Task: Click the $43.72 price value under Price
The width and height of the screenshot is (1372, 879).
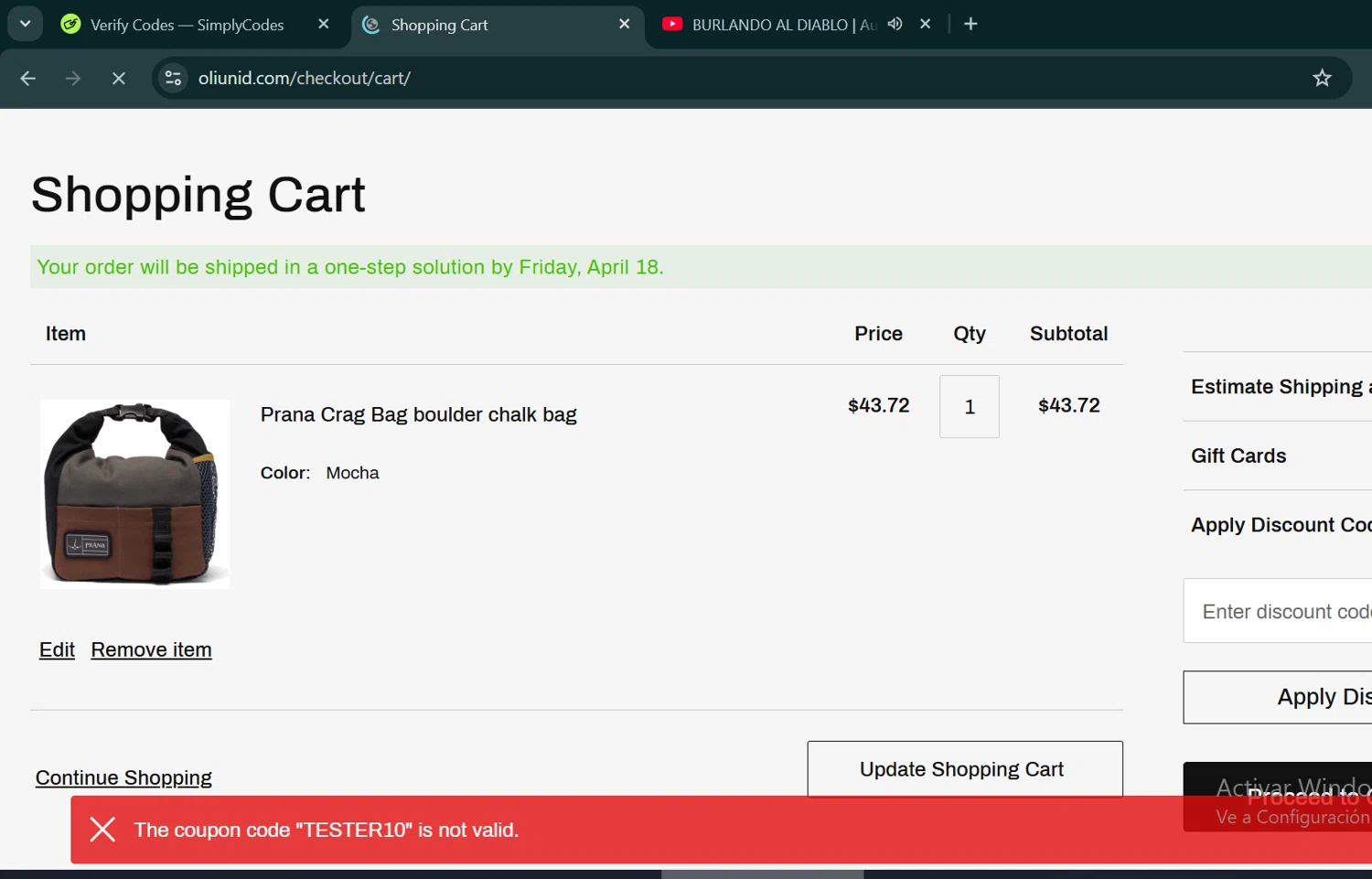Action: click(879, 405)
